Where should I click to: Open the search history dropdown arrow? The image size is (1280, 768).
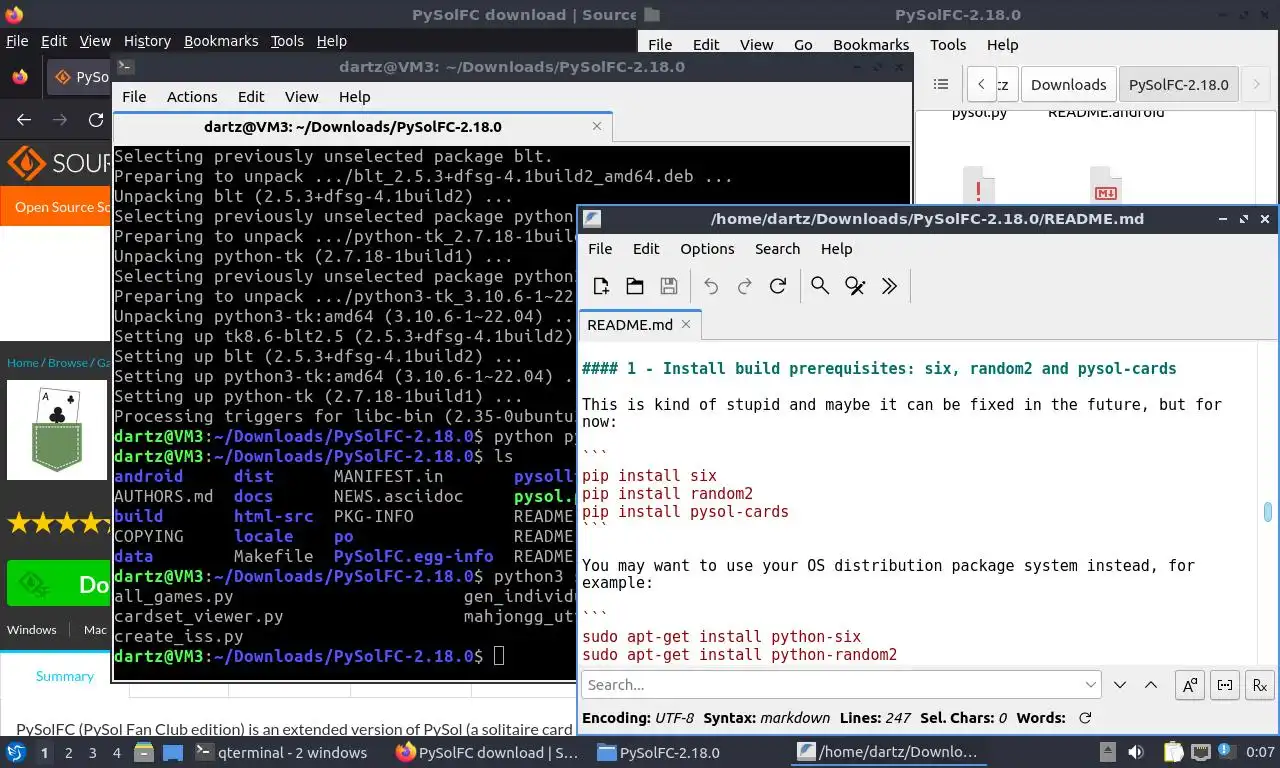point(1091,685)
